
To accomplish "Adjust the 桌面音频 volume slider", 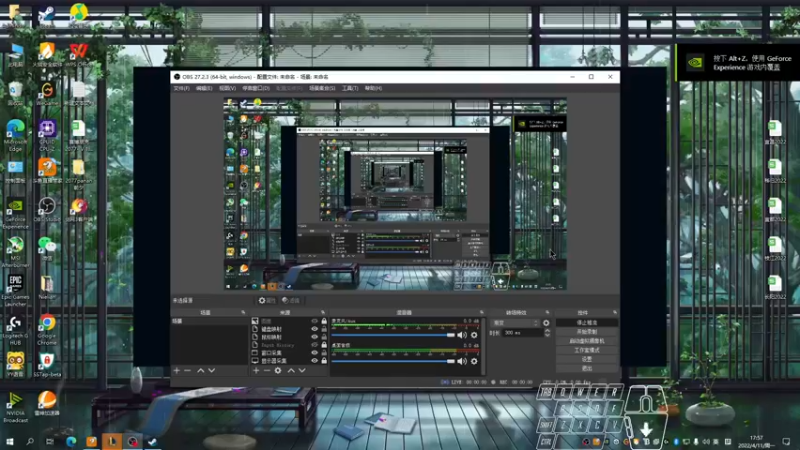I will click(393, 361).
